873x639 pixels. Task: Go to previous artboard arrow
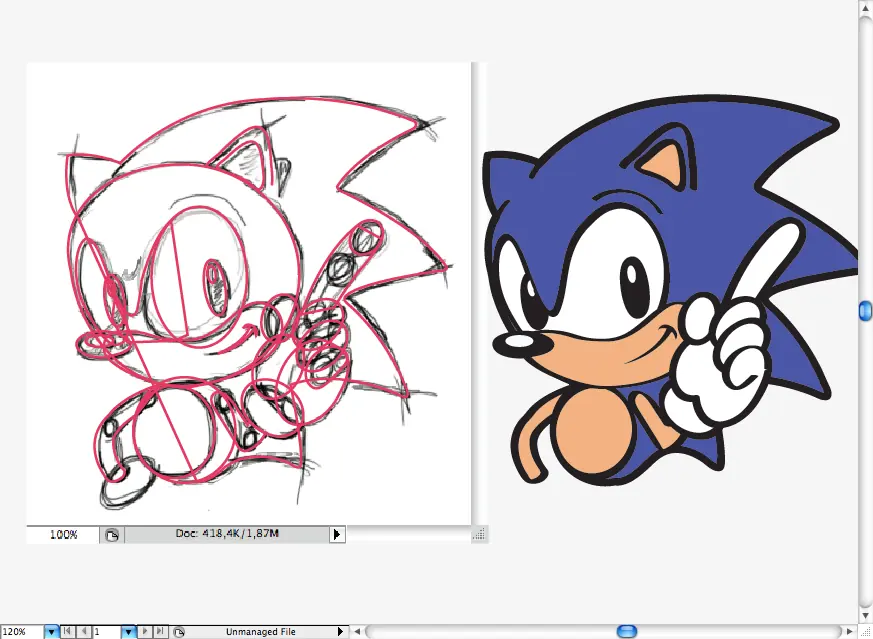click(x=84, y=632)
